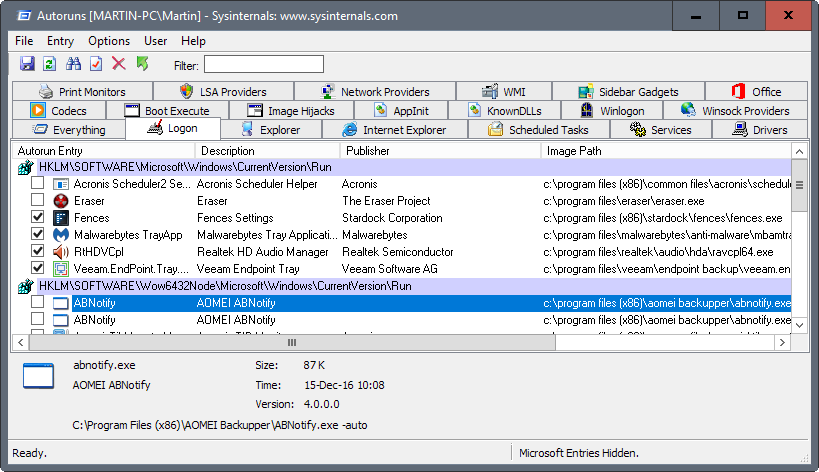
Task: Disable the Veeam.EndPoint.Tray checkbox
Action: [x=37, y=268]
